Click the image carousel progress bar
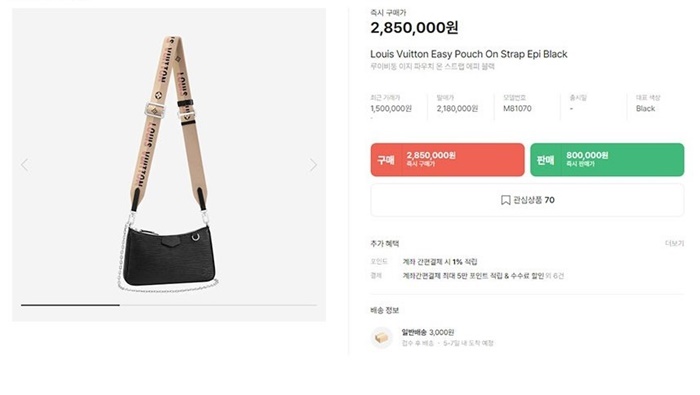The width and height of the screenshot is (700, 395). (169, 305)
